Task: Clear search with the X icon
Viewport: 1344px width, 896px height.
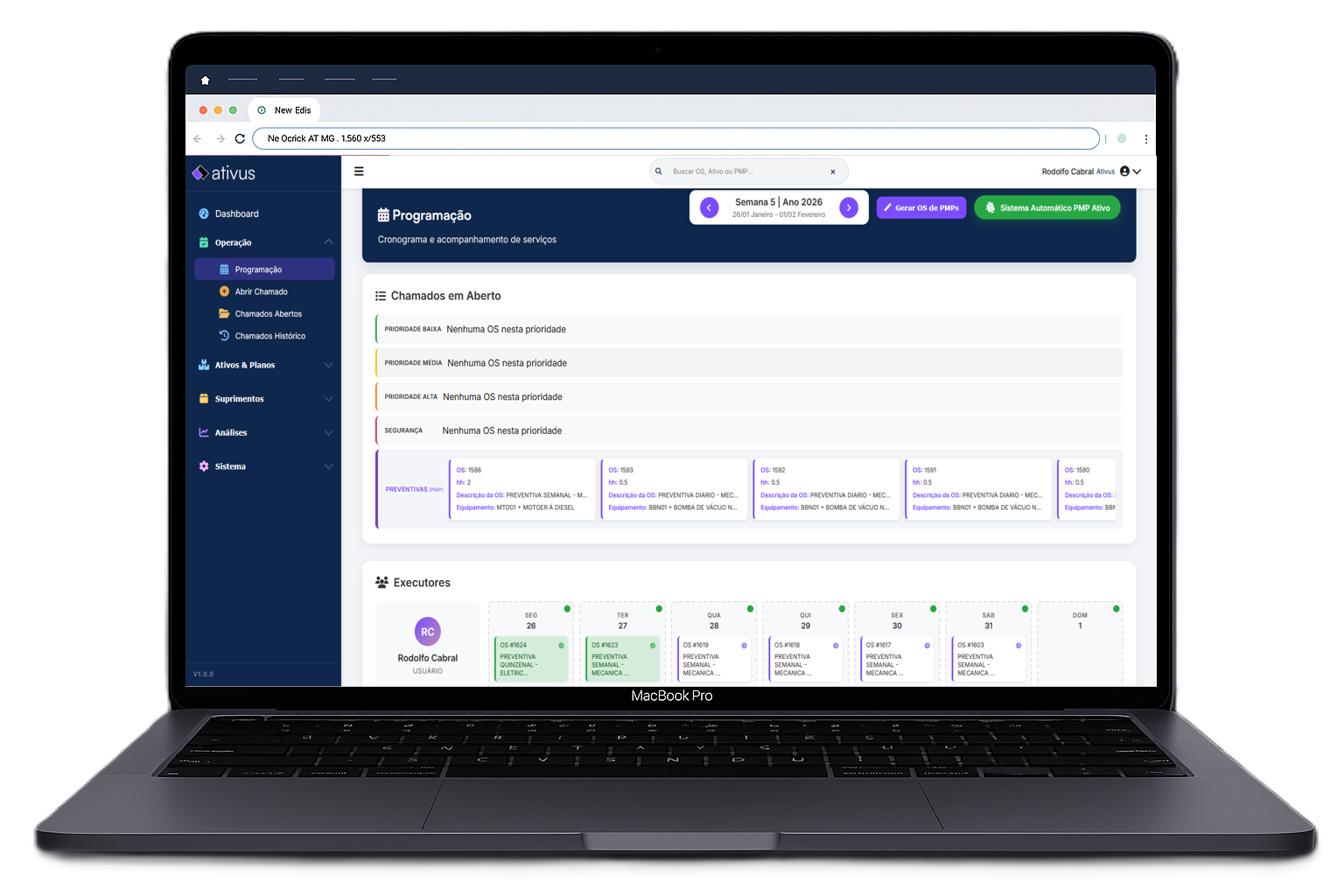Action: (x=833, y=171)
